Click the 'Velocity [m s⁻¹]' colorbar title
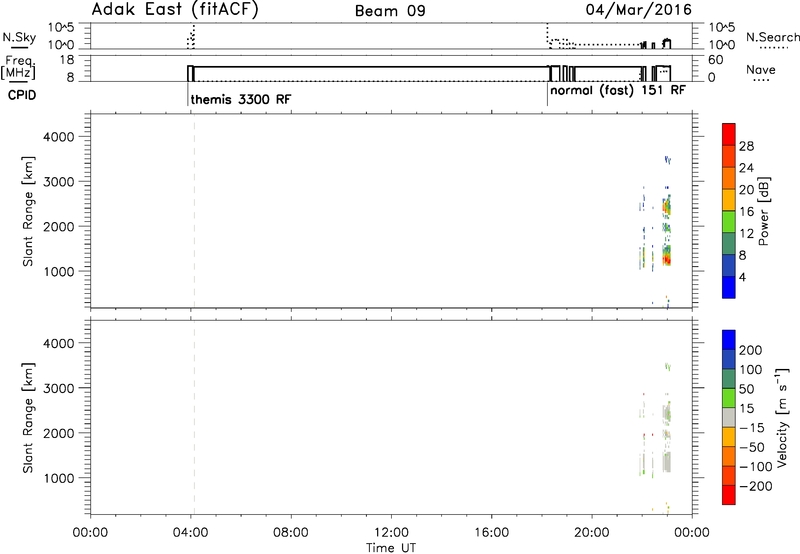 coord(782,417)
